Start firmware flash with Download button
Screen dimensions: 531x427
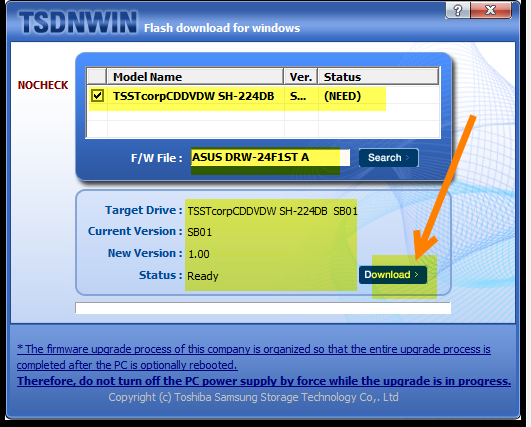[392, 275]
